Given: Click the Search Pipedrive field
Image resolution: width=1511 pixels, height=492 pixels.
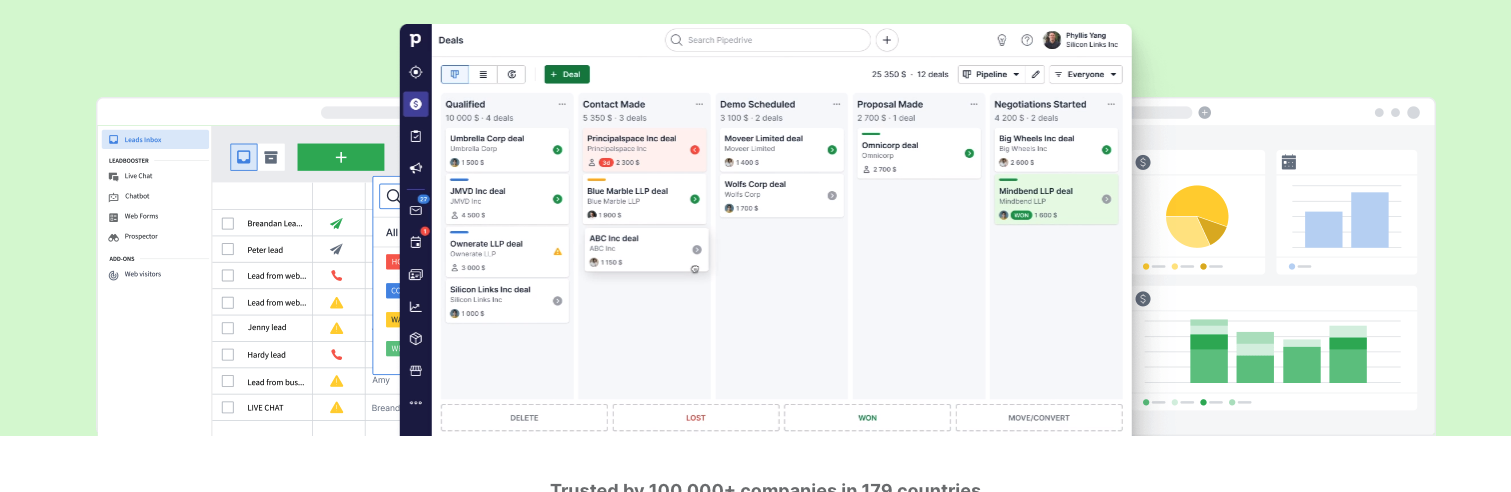Looking at the screenshot, I should [x=768, y=40].
